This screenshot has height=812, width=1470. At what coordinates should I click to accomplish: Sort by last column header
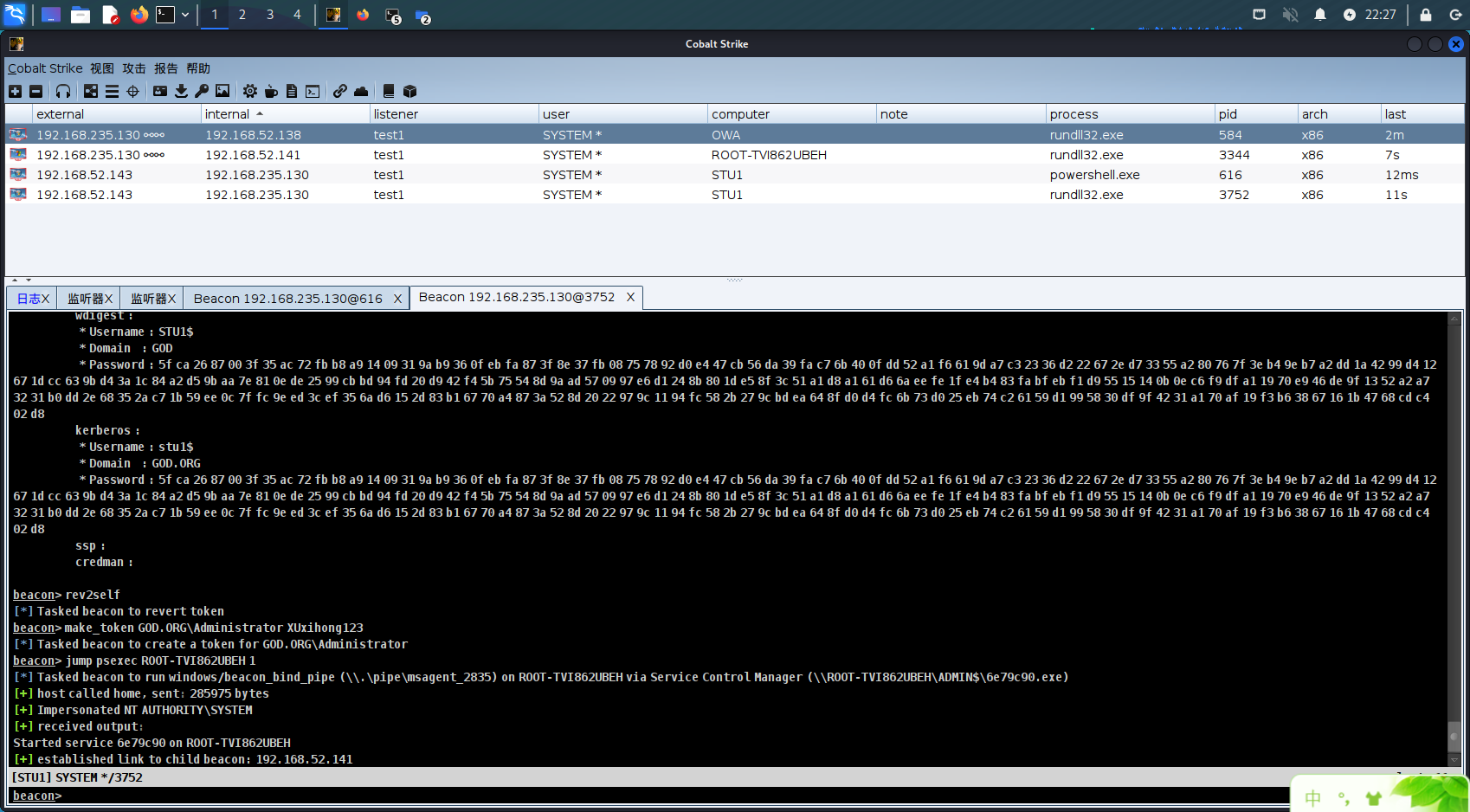pos(1422,114)
